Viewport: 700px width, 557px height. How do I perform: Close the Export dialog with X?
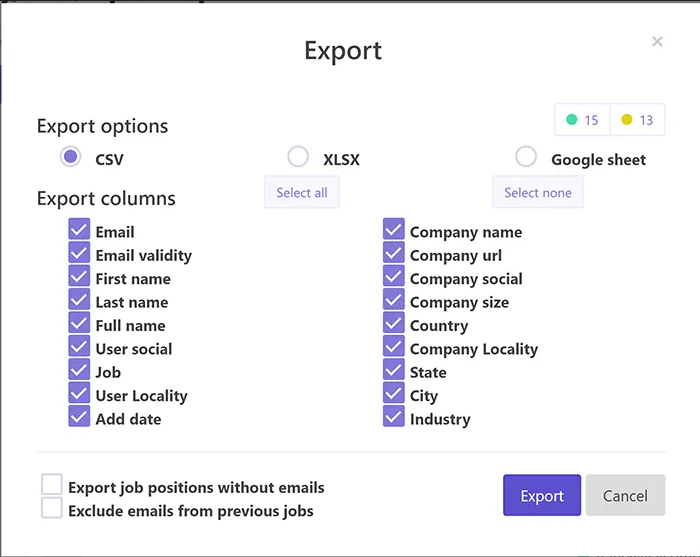coord(657,42)
